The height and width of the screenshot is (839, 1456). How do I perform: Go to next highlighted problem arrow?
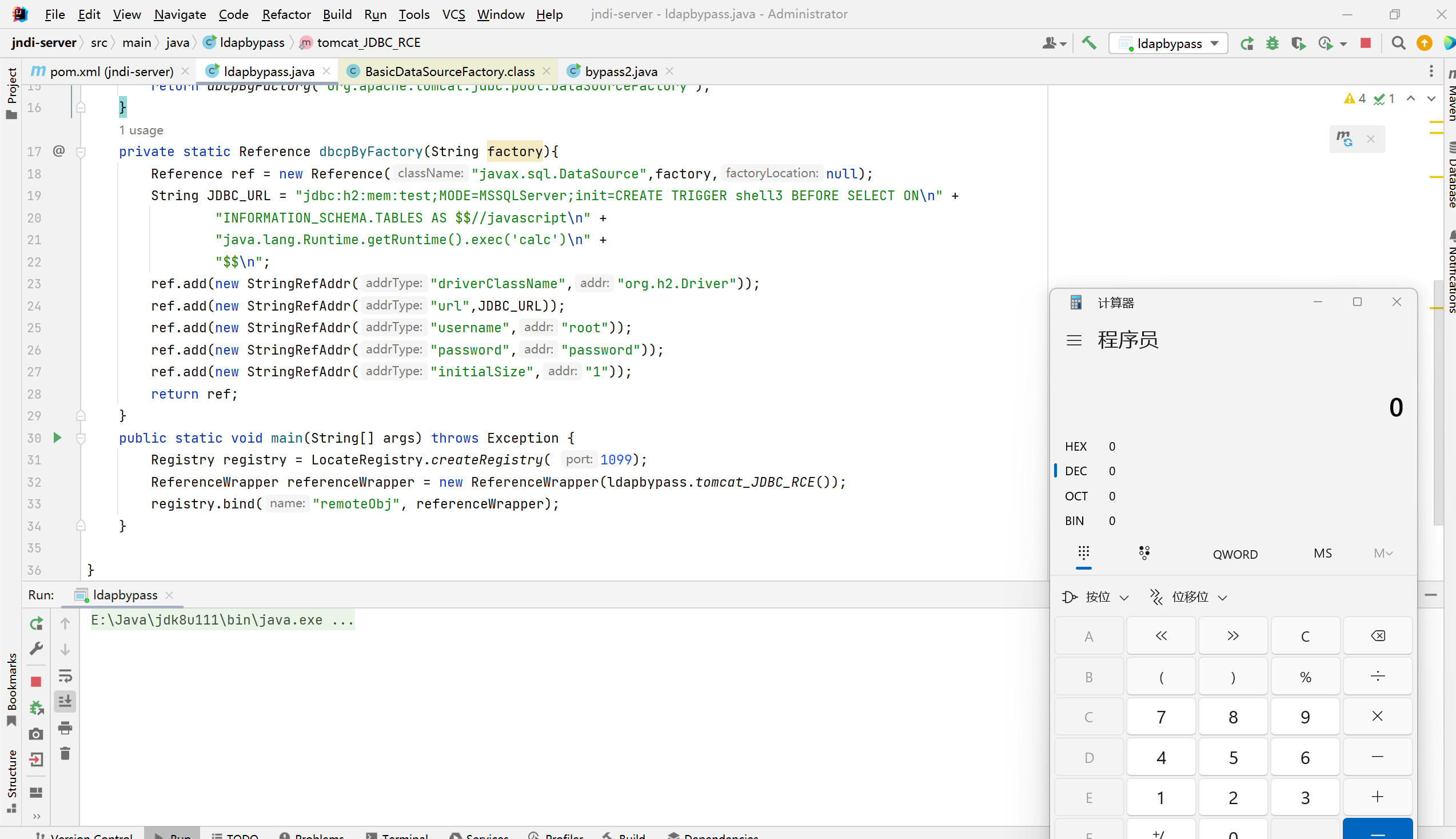point(1431,98)
